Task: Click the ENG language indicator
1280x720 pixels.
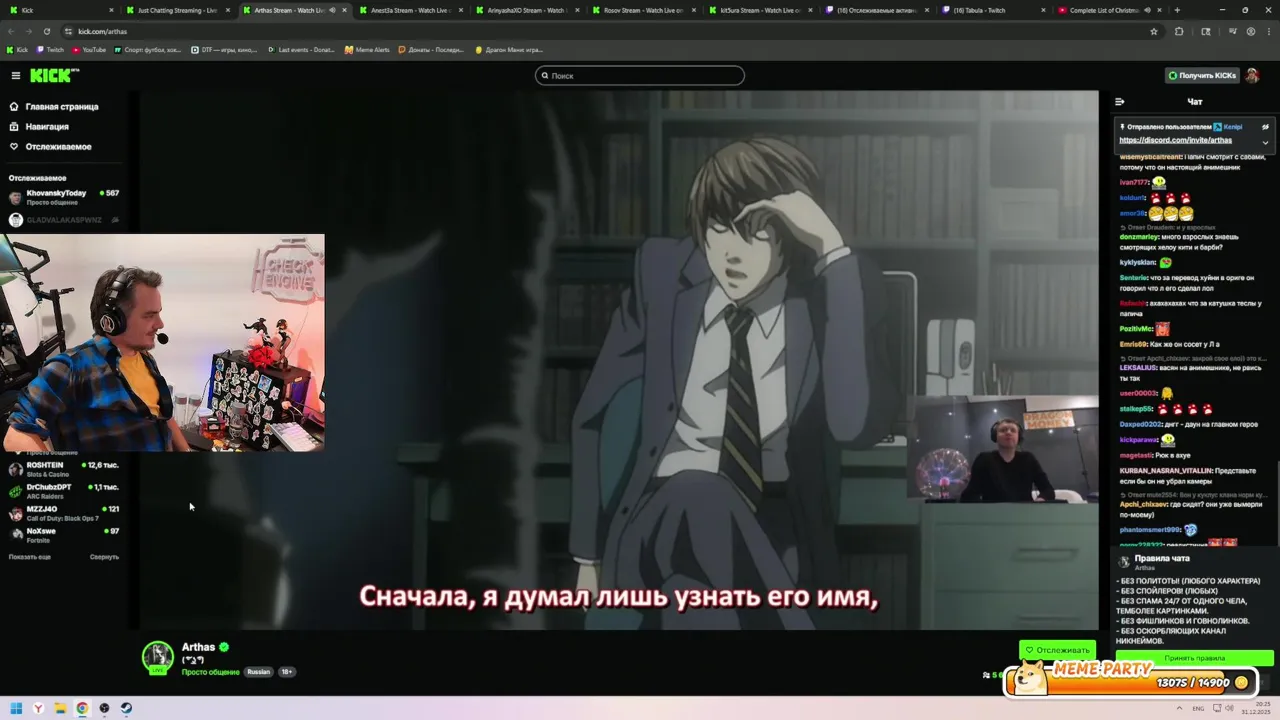Action: (1198, 709)
